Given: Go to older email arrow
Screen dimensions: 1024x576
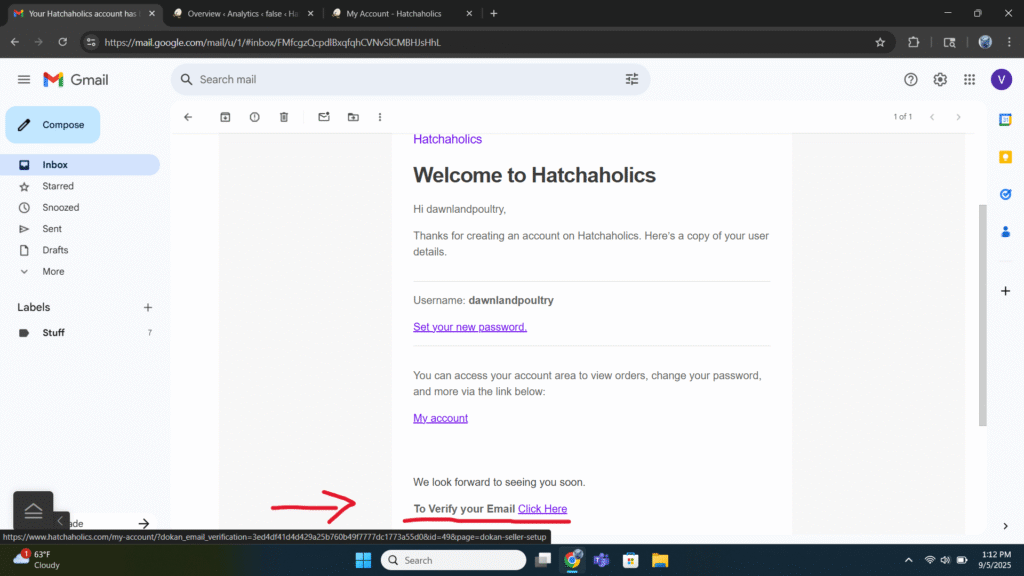Looking at the screenshot, I should tap(958, 117).
